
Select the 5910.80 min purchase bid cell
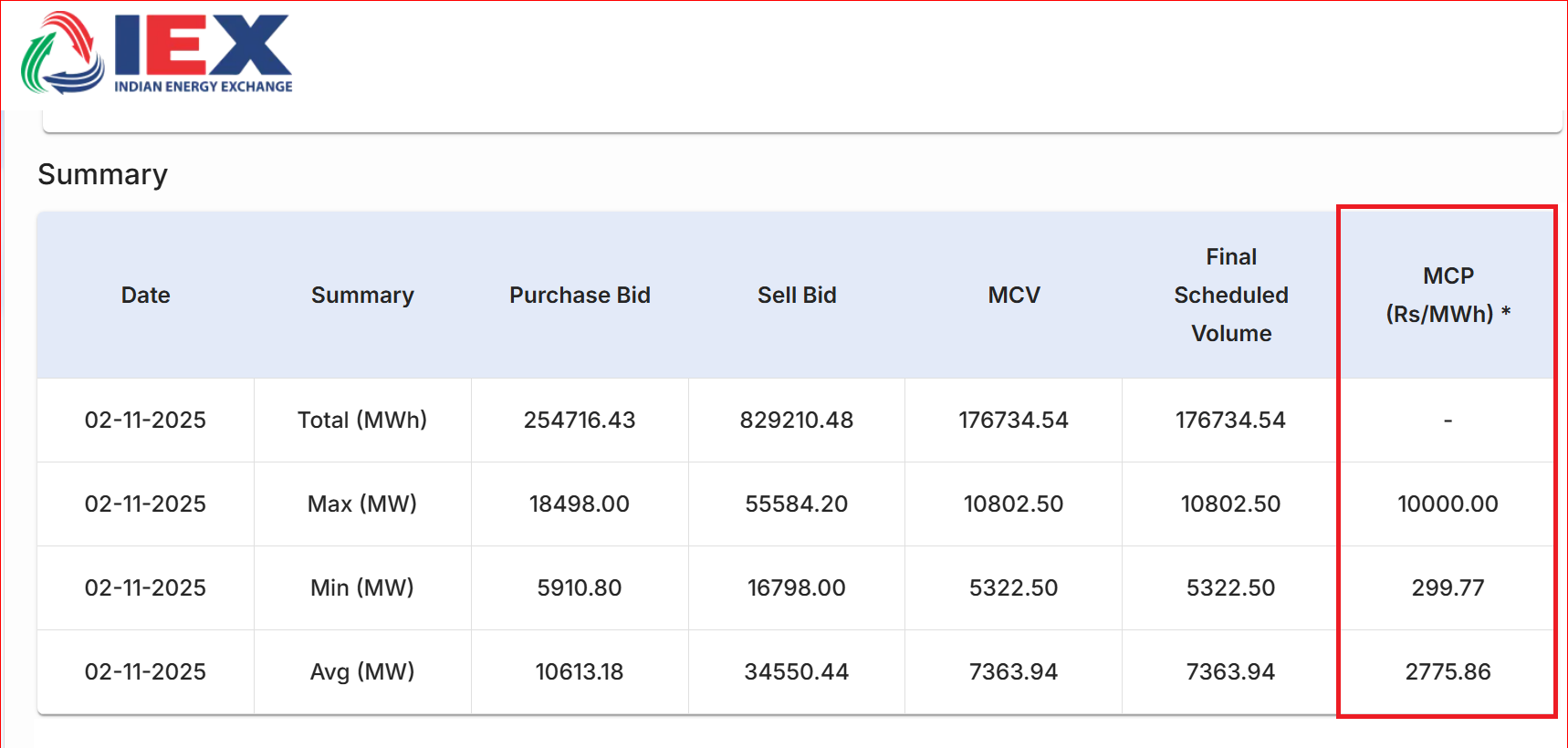pyautogui.click(x=580, y=587)
